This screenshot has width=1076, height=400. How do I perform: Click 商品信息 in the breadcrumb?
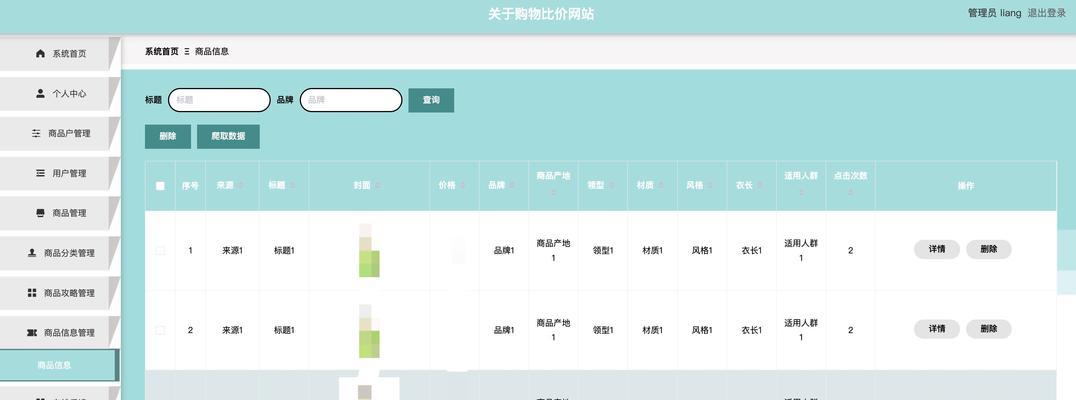coord(212,51)
